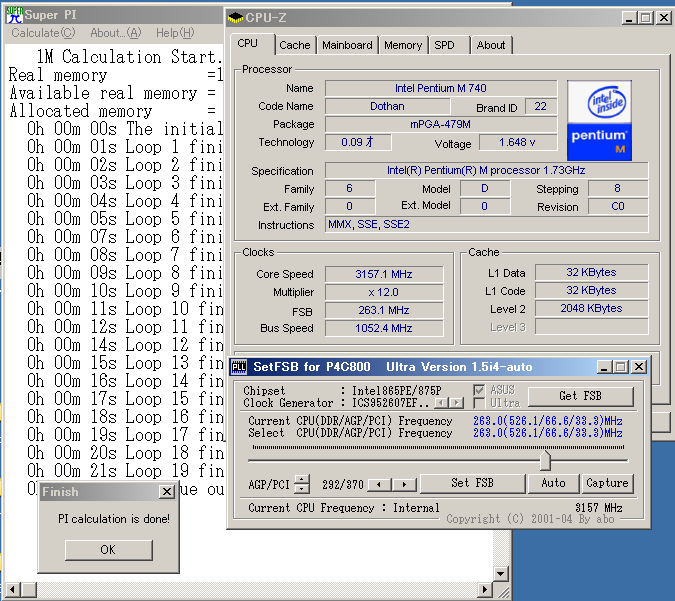Click the clock generator next arrow

point(456,403)
